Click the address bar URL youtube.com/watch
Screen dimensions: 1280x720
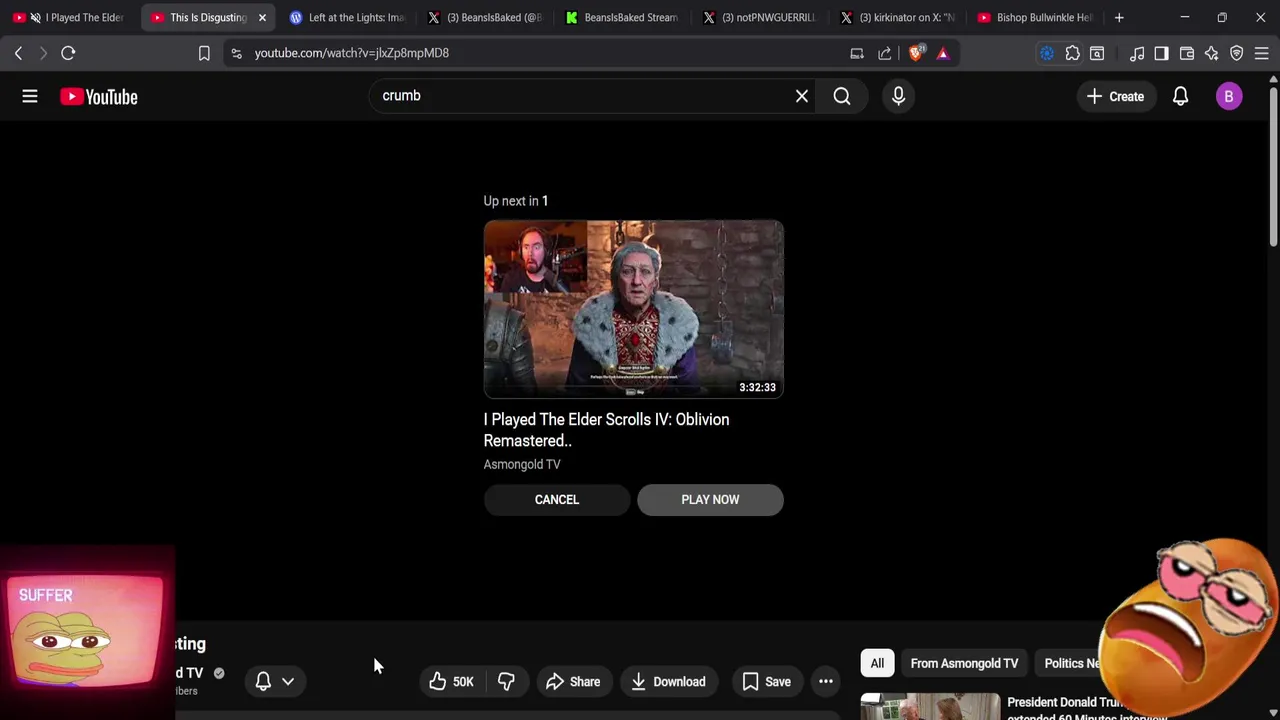point(352,53)
